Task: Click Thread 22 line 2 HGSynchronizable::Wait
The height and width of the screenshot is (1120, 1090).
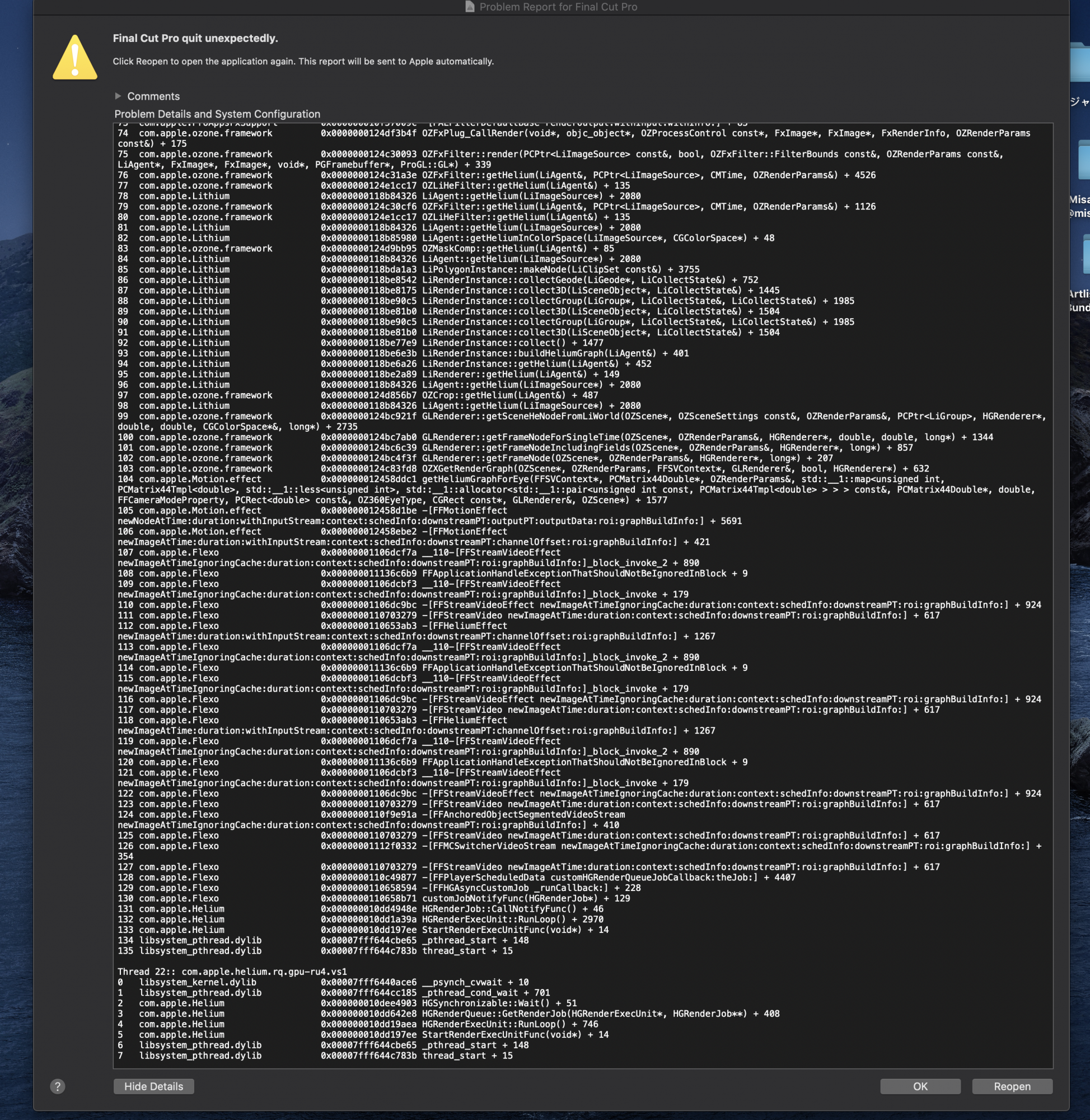Action: [347, 1003]
